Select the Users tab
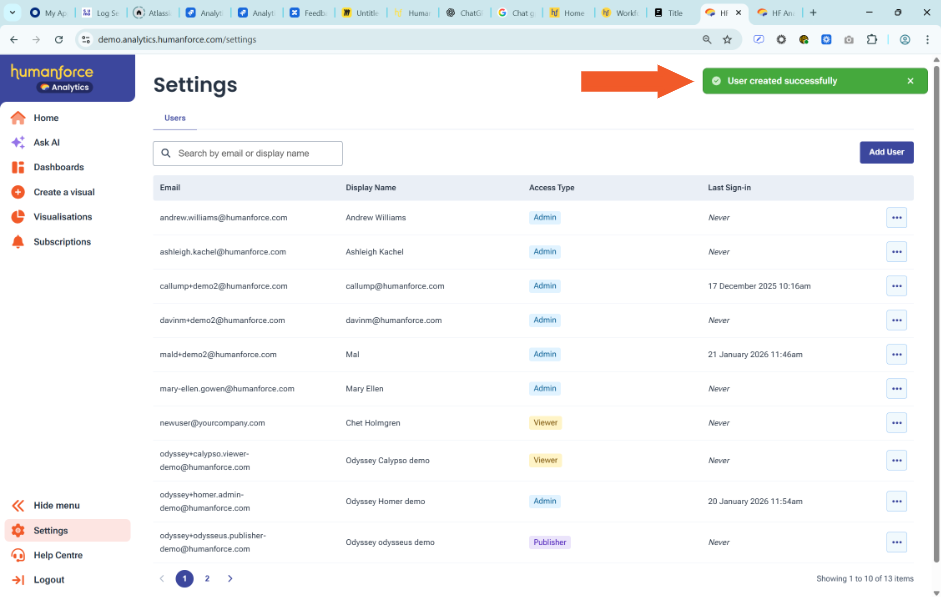 (x=174, y=118)
